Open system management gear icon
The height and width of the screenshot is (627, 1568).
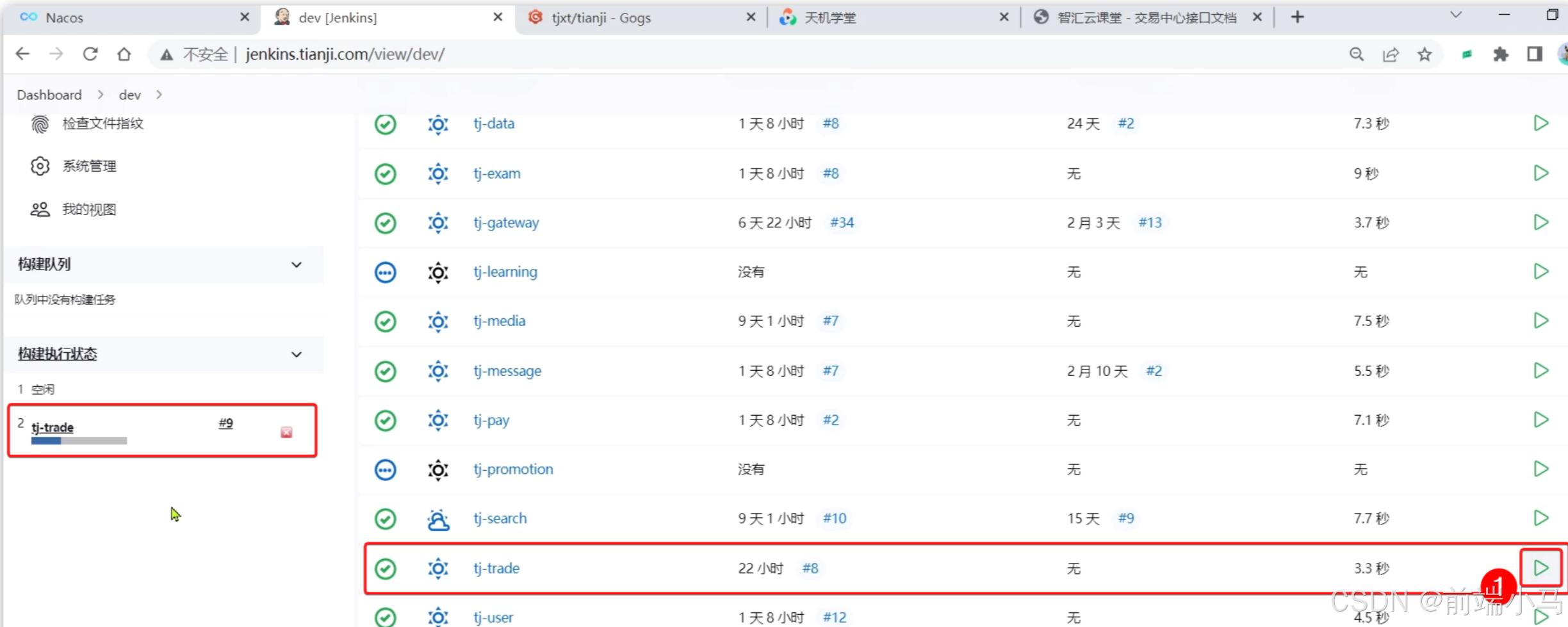[x=40, y=166]
